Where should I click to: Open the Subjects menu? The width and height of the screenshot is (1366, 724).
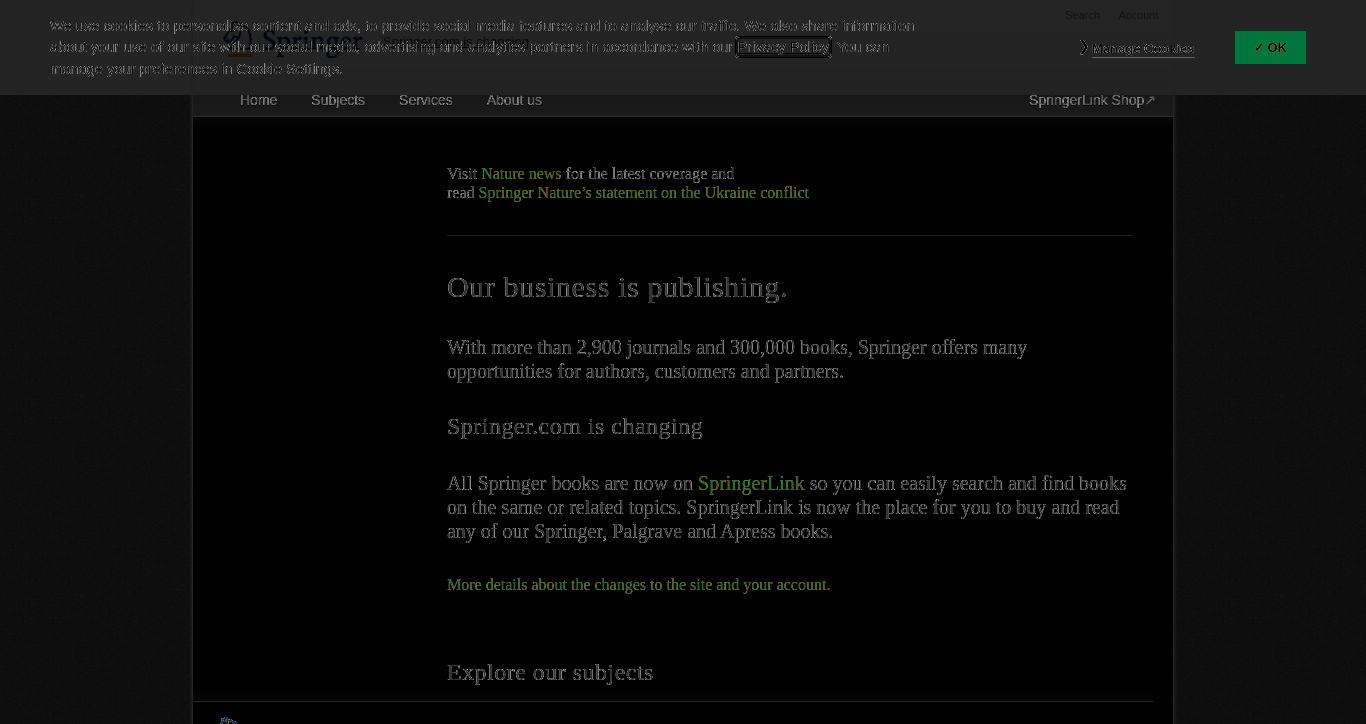338,100
